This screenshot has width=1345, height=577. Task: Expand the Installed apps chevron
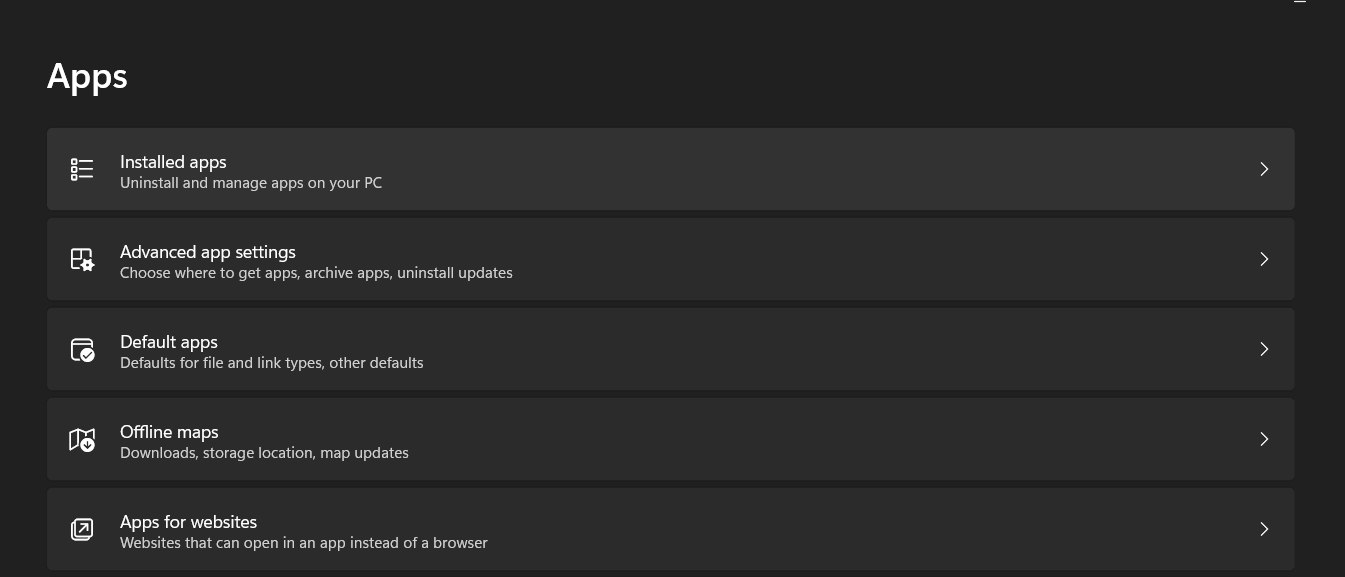coord(1264,169)
